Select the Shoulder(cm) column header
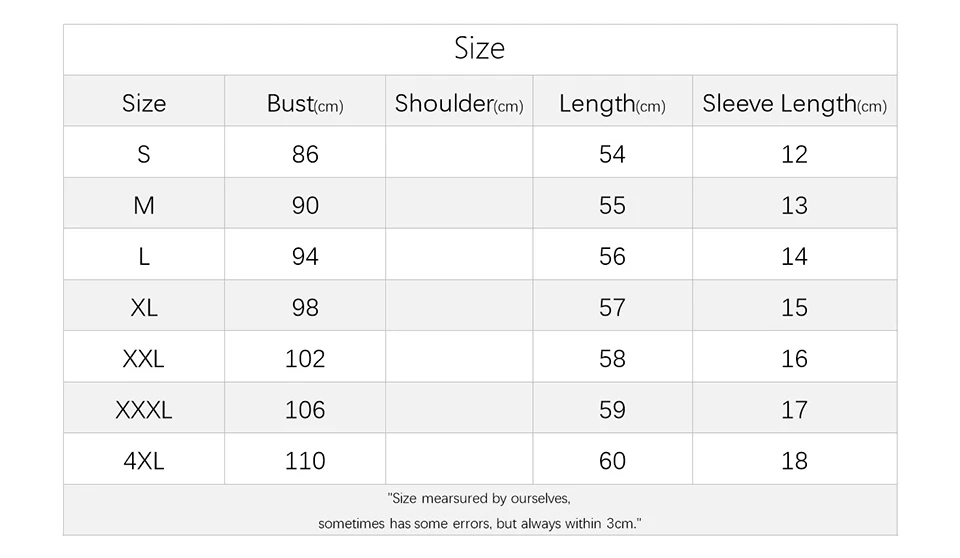 pos(459,104)
